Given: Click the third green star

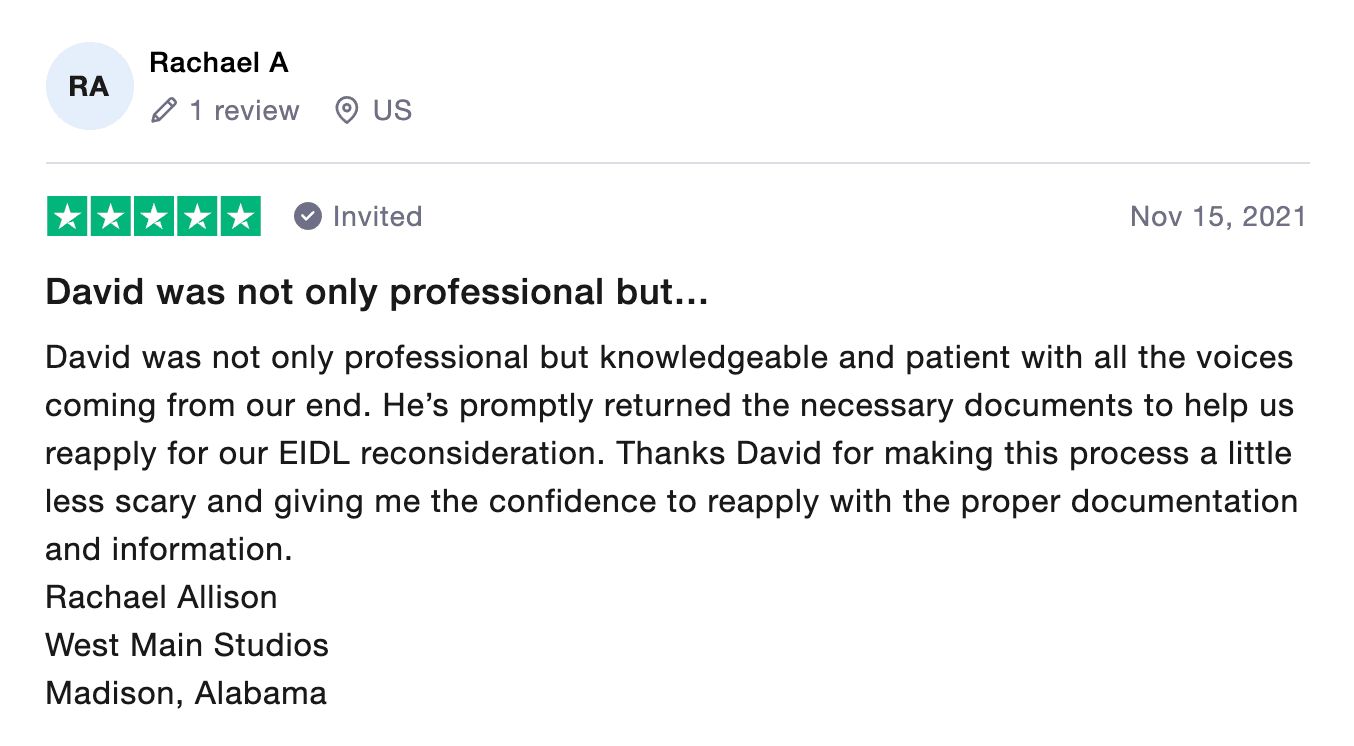Looking at the screenshot, I should tap(154, 217).
